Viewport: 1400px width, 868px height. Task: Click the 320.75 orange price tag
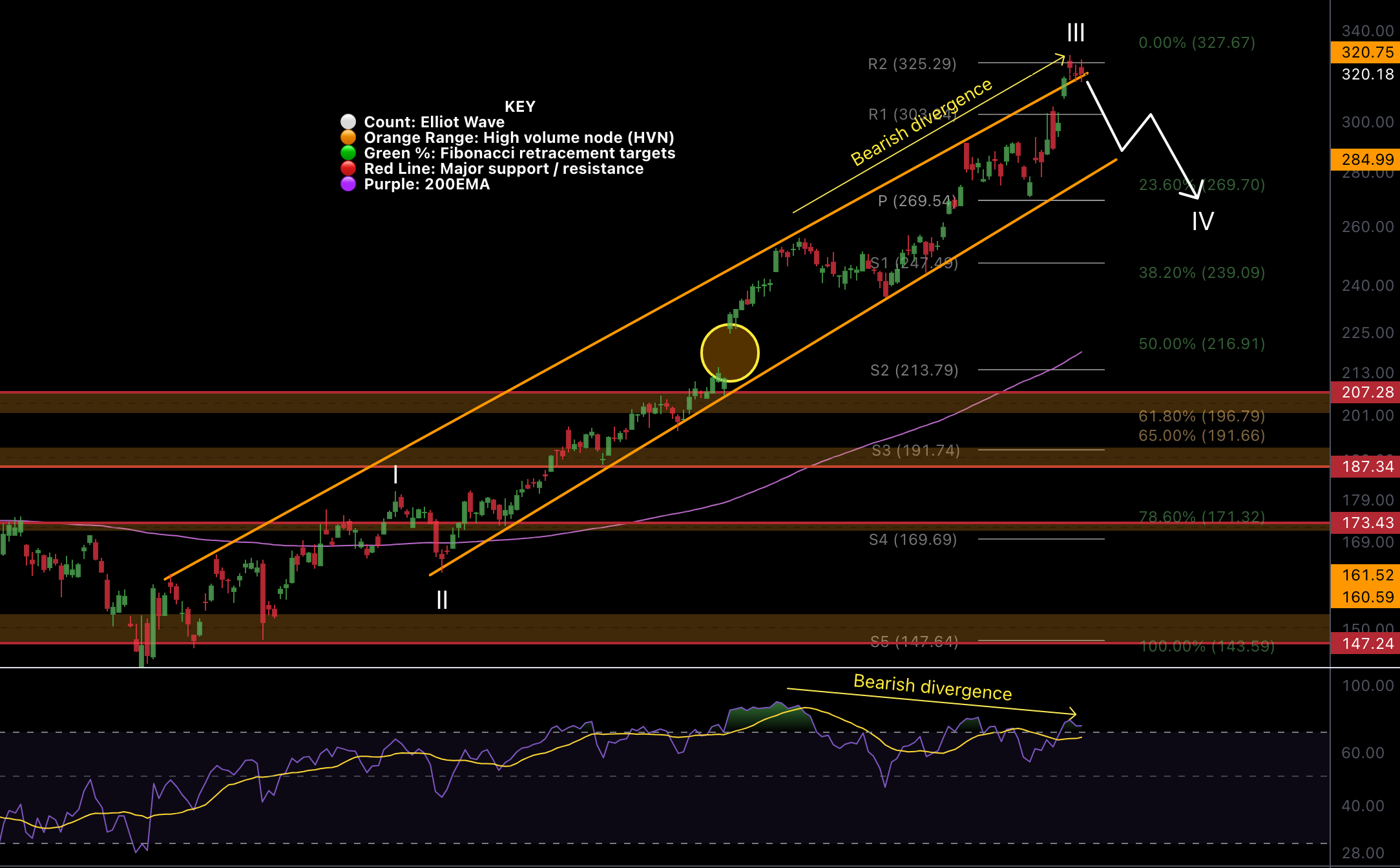pyautogui.click(x=1366, y=52)
